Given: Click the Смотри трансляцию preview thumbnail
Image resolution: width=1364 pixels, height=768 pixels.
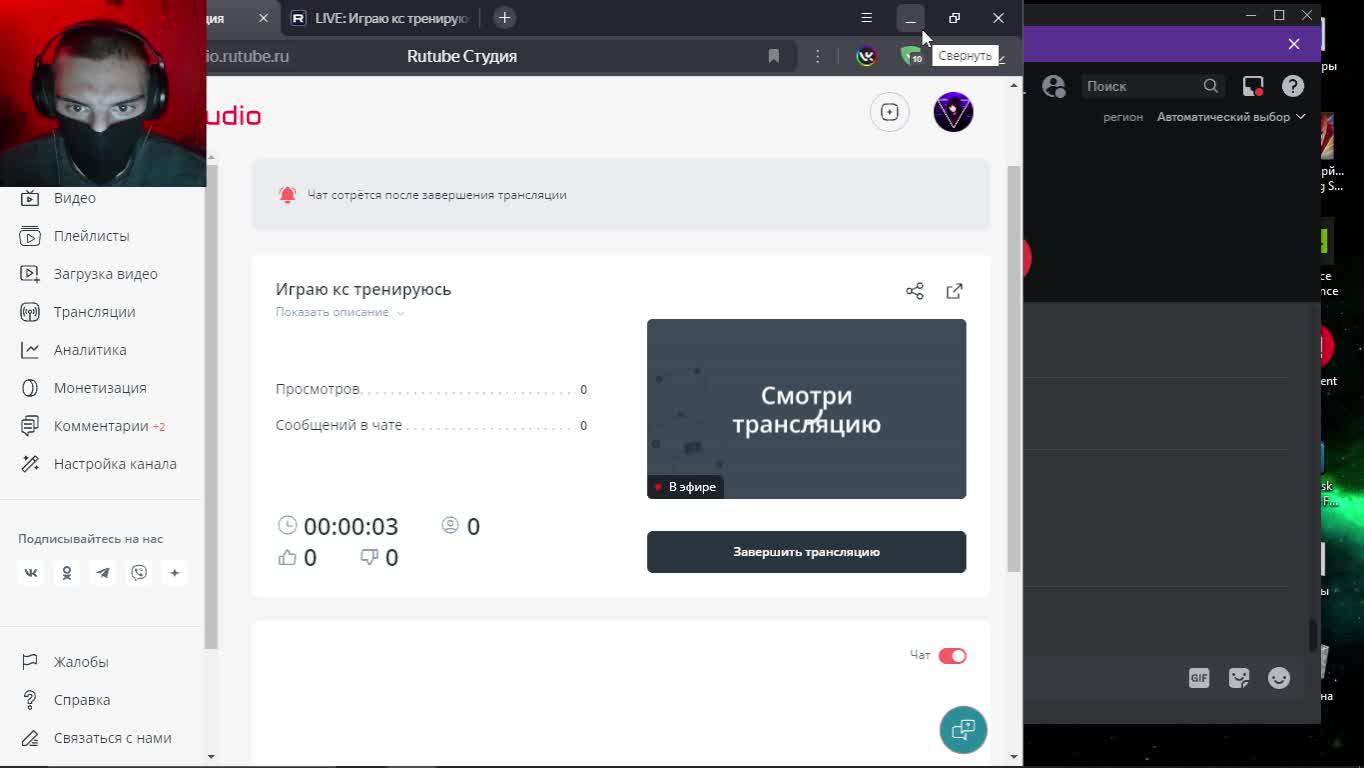Looking at the screenshot, I should pos(806,409).
